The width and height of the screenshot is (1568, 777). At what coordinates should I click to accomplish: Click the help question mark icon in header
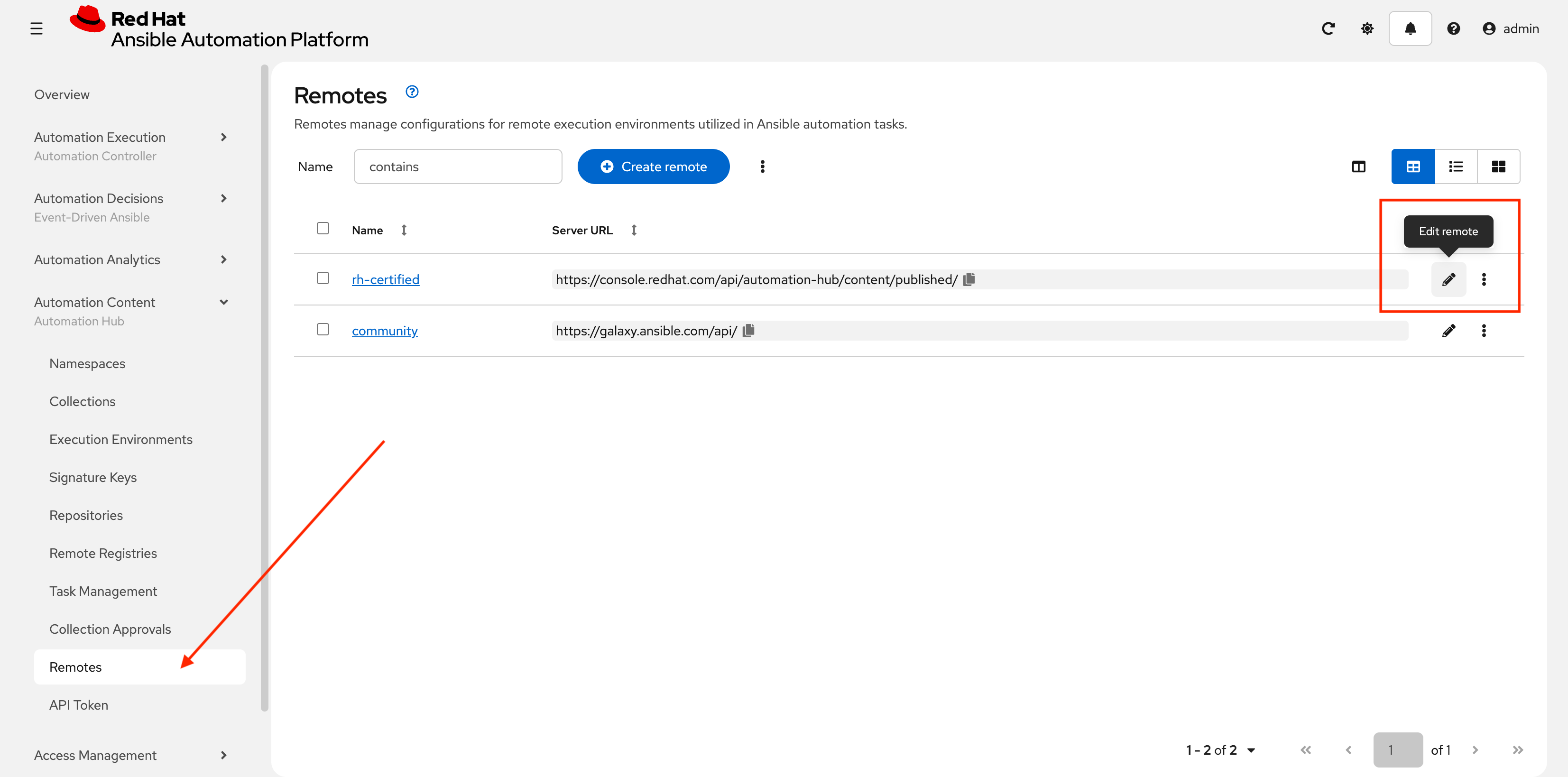1454,28
